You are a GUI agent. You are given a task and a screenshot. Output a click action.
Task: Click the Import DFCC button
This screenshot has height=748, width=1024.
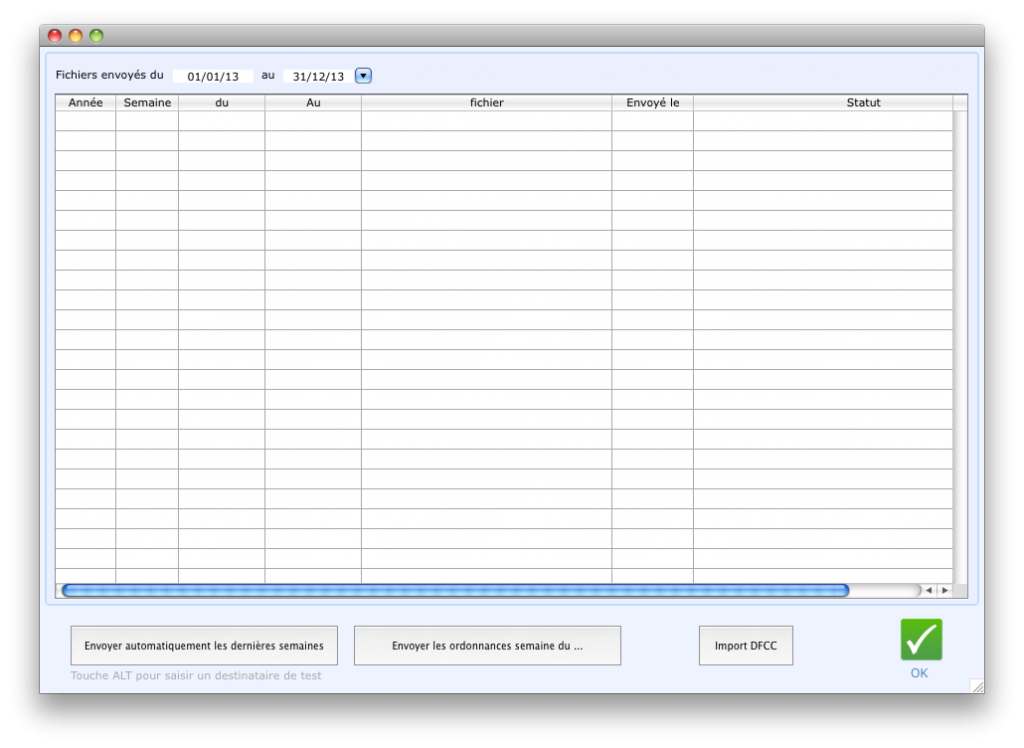point(746,645)
